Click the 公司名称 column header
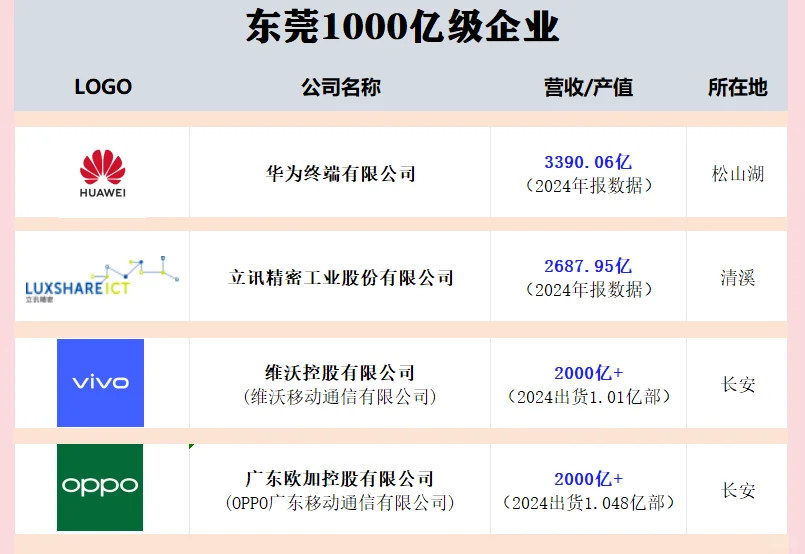The image size is (805, 554). click(341, 87)
